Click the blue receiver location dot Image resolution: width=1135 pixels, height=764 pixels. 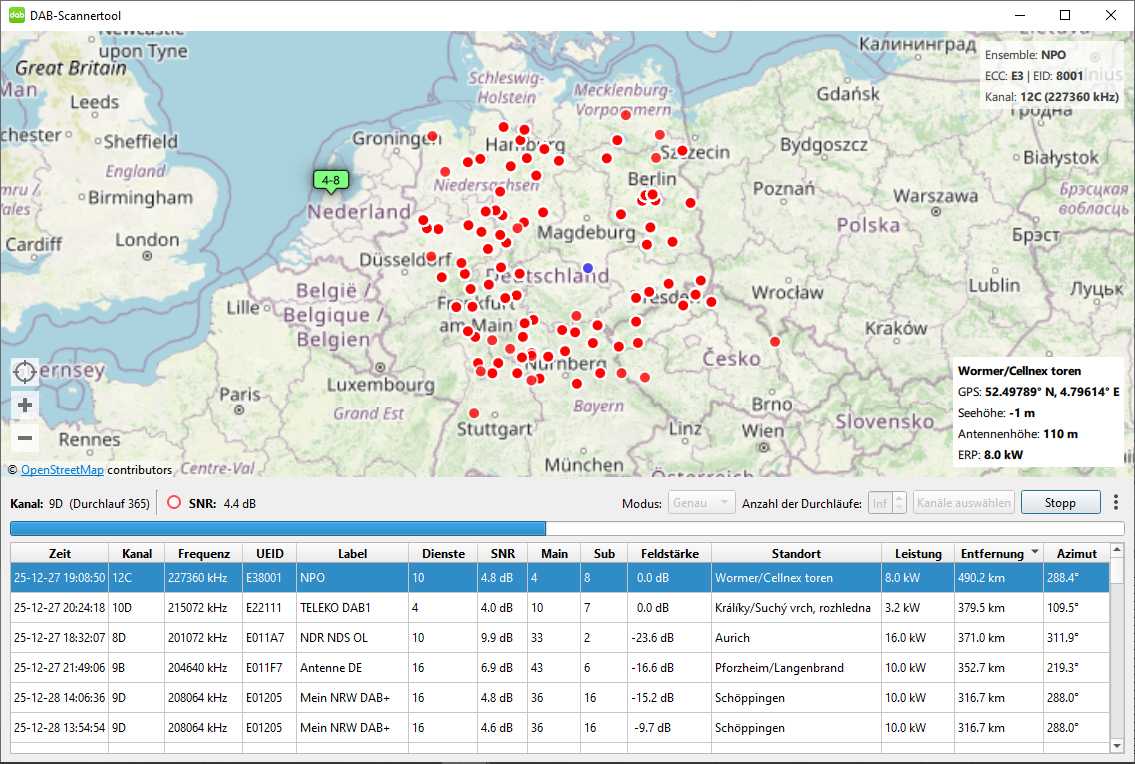[x=588, y=267]
